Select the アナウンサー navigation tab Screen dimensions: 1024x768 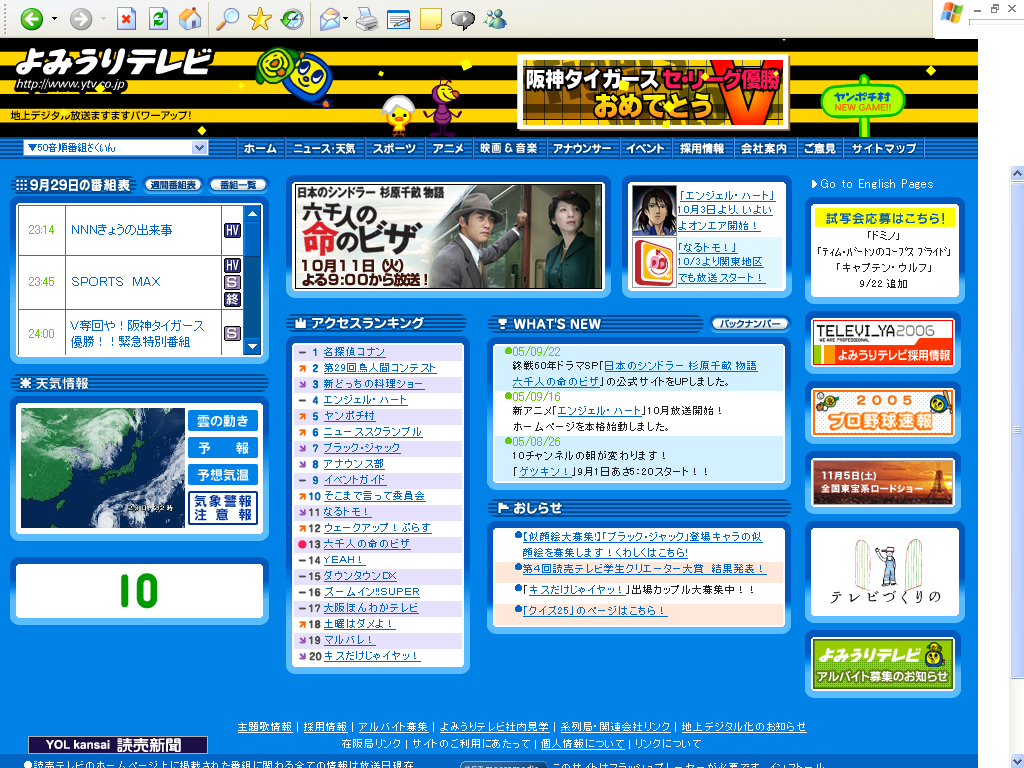(x=582, y=148)
